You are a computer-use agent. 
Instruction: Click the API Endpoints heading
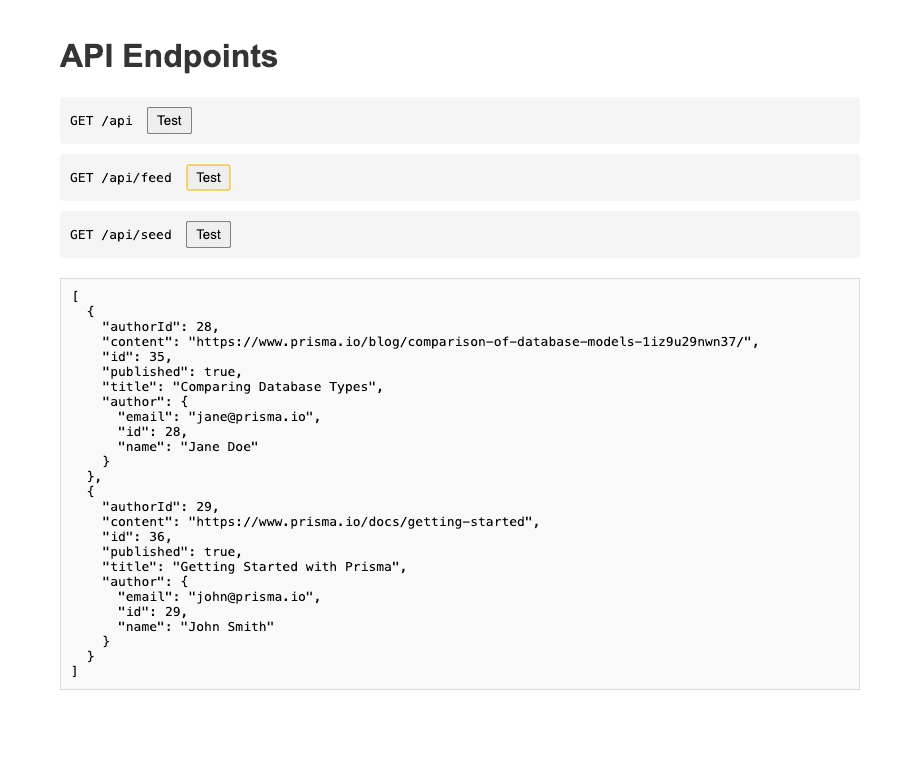169,56
